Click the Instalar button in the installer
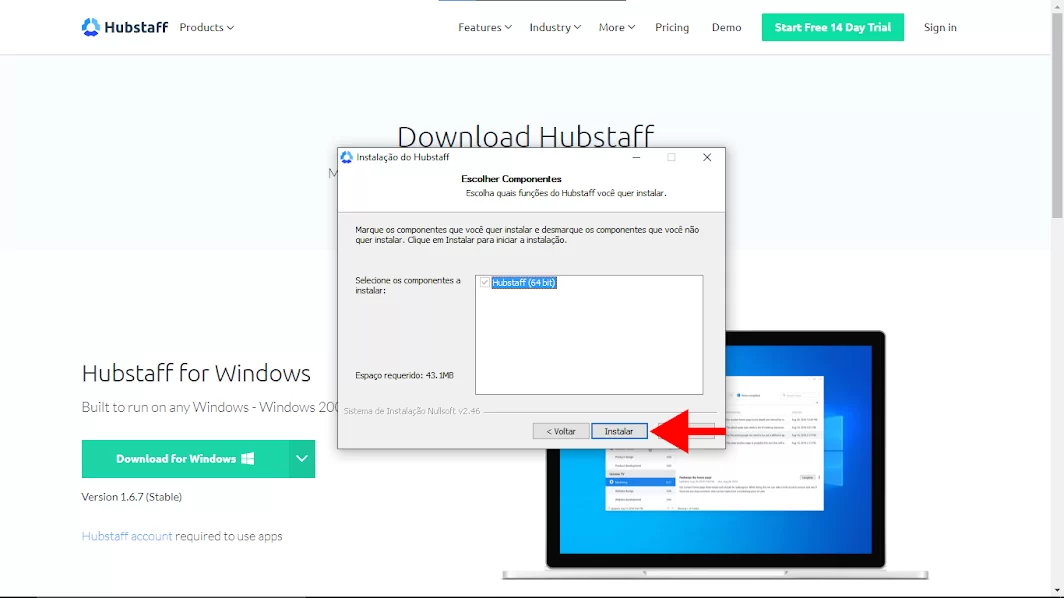1064x598 pixels. point(619,431)
